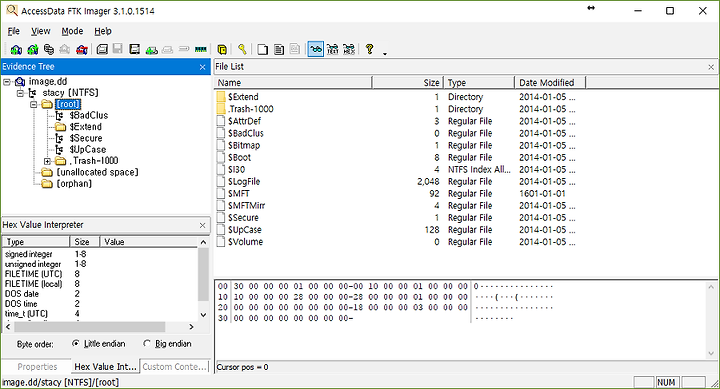Image resolution: width=720 pixels, height=389 pixels.
Task: Select $BadClus in the Evidence Tree
Action: coord(89,115)
